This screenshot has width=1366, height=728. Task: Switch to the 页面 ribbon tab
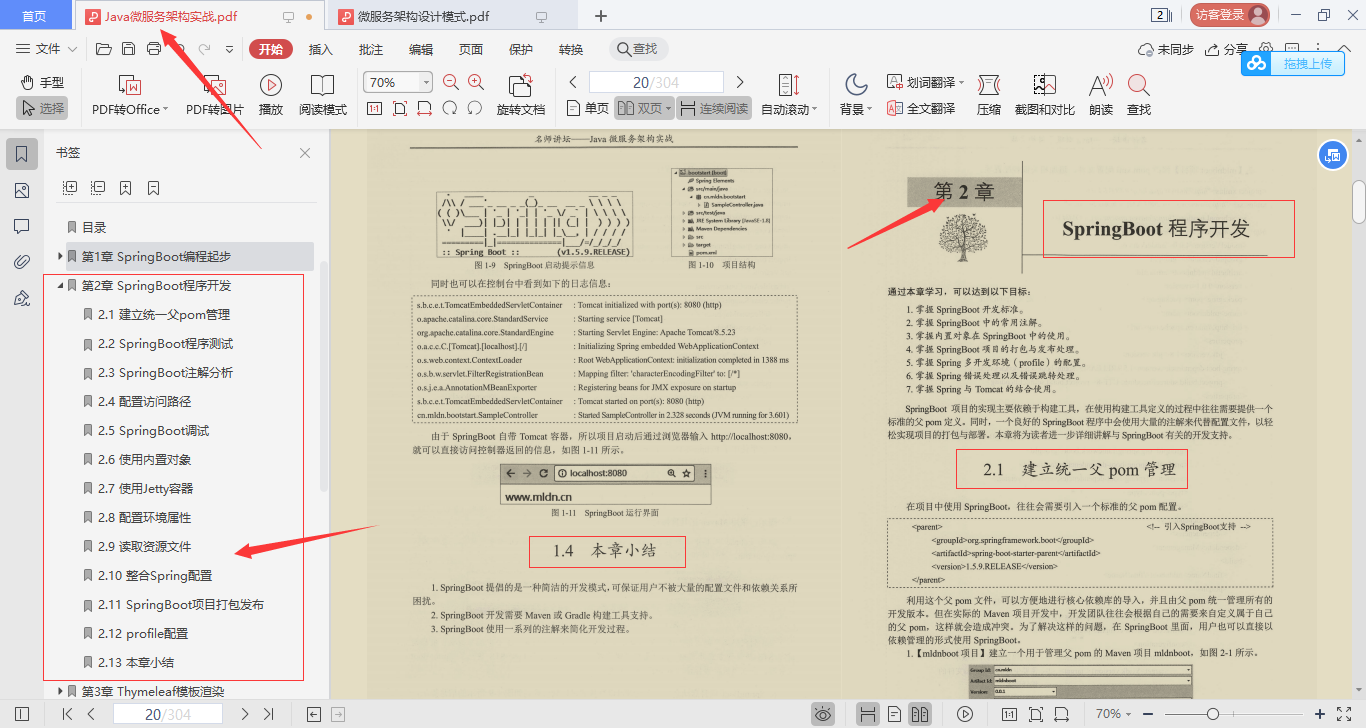pos(471,49)
